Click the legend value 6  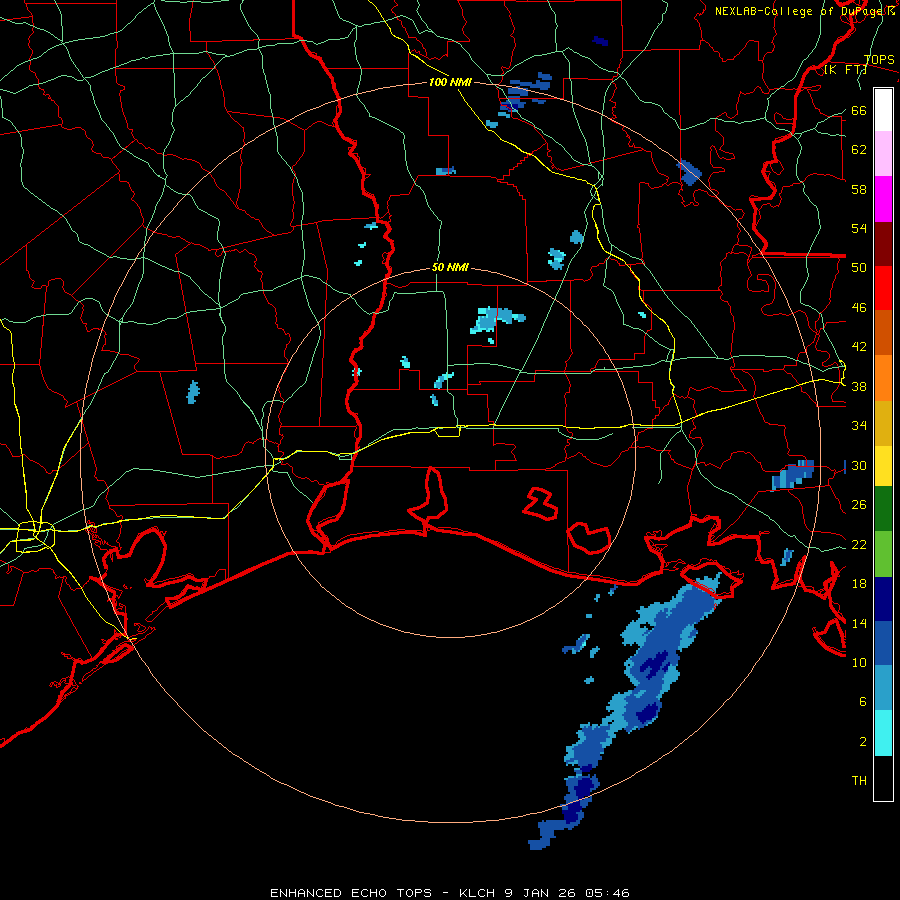(x=863, y=702)
